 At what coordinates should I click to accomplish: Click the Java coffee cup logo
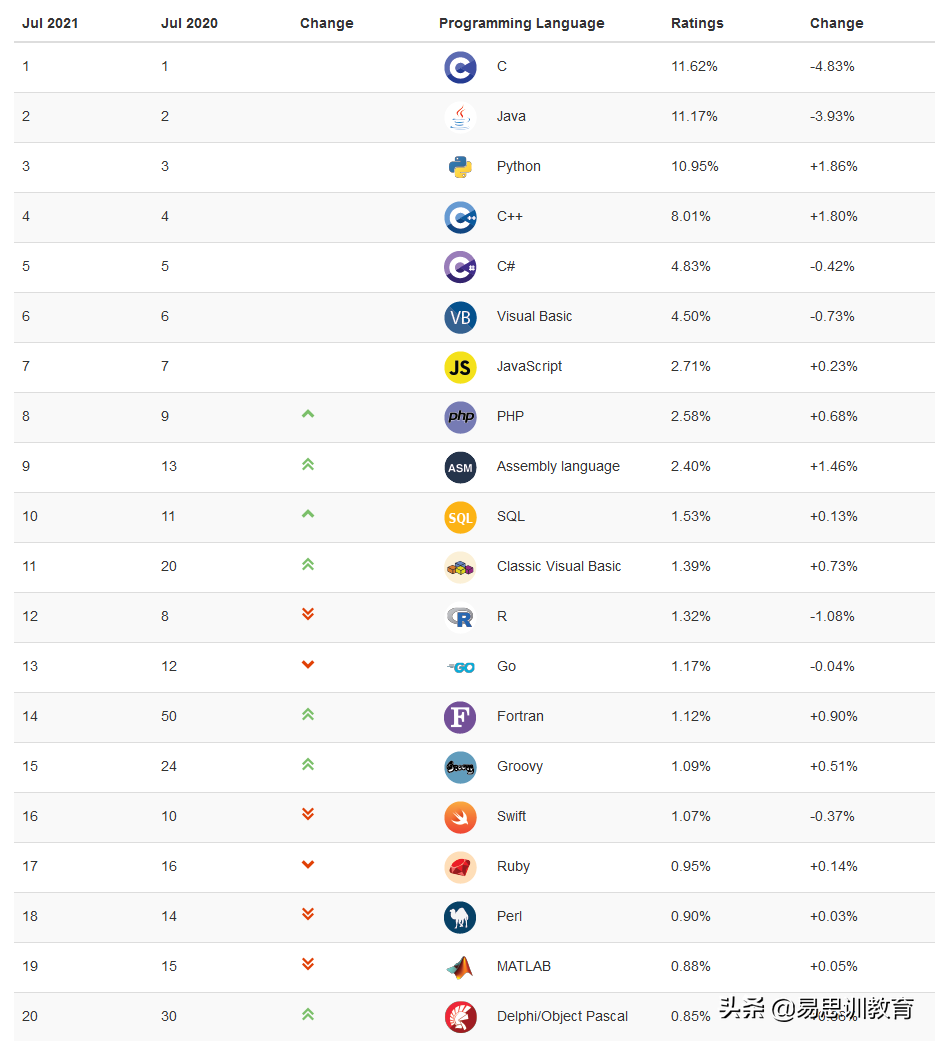[x=460, y=117]
